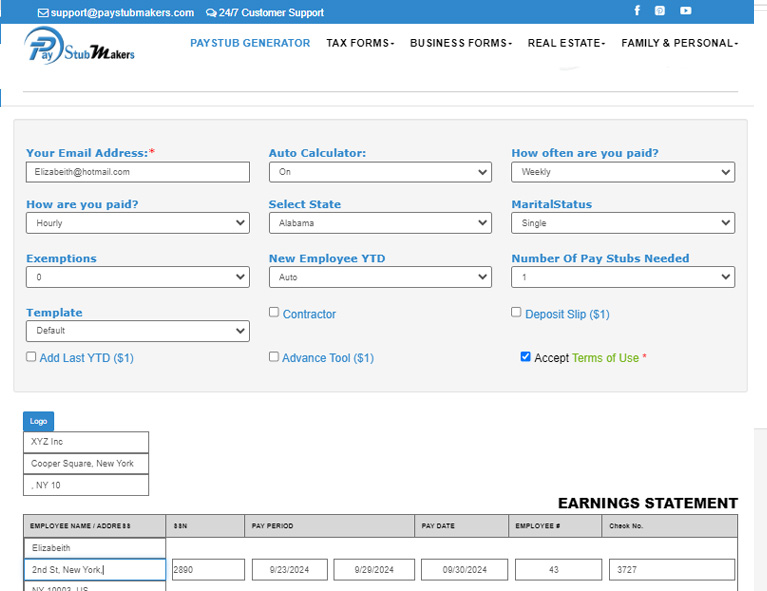767x591 pixels.
Task: Click the support@paystubmakers.com email link
Action: click(x=122, y=13)
